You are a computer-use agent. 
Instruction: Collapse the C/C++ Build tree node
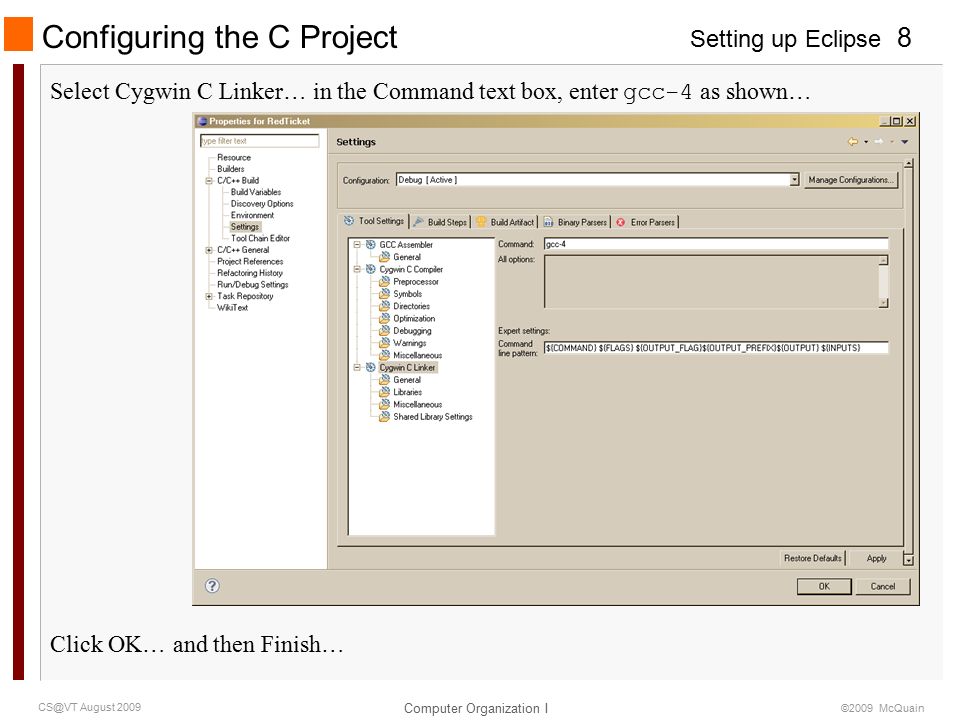coord(209,181)
